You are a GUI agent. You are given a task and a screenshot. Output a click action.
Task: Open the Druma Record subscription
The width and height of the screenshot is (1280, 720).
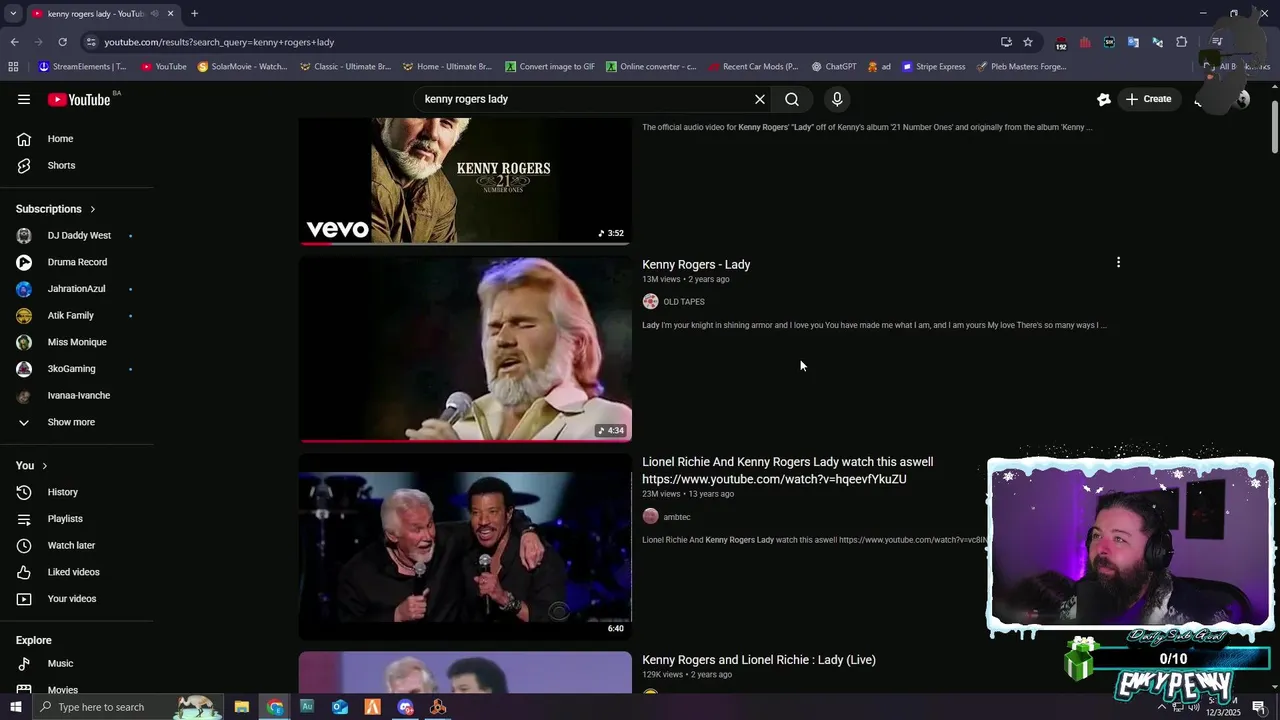point(76,262)
